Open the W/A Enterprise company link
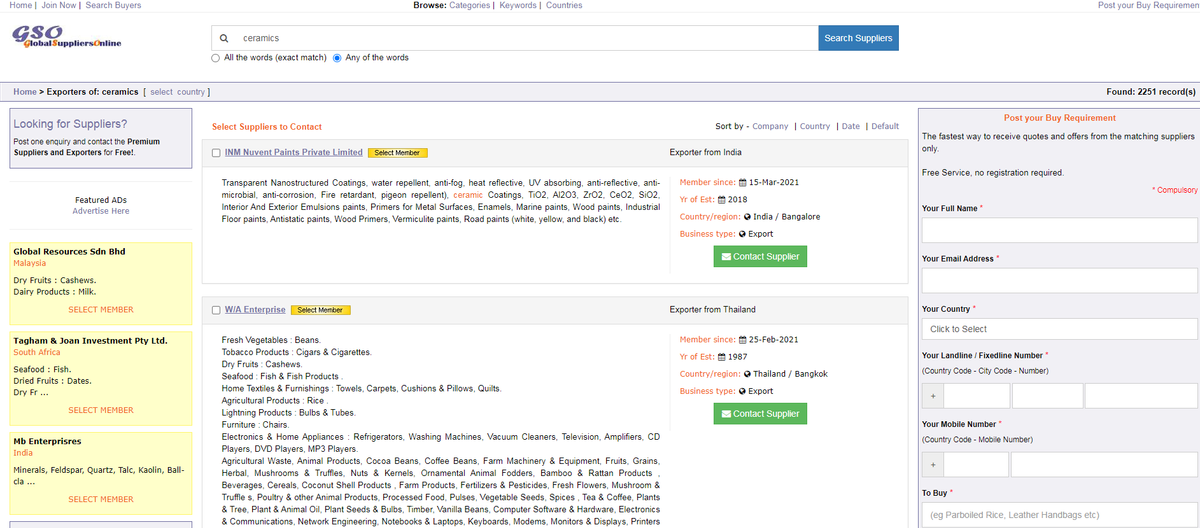Image resolution: width=1200 pixels, height=528 pixels. [255, 309]
